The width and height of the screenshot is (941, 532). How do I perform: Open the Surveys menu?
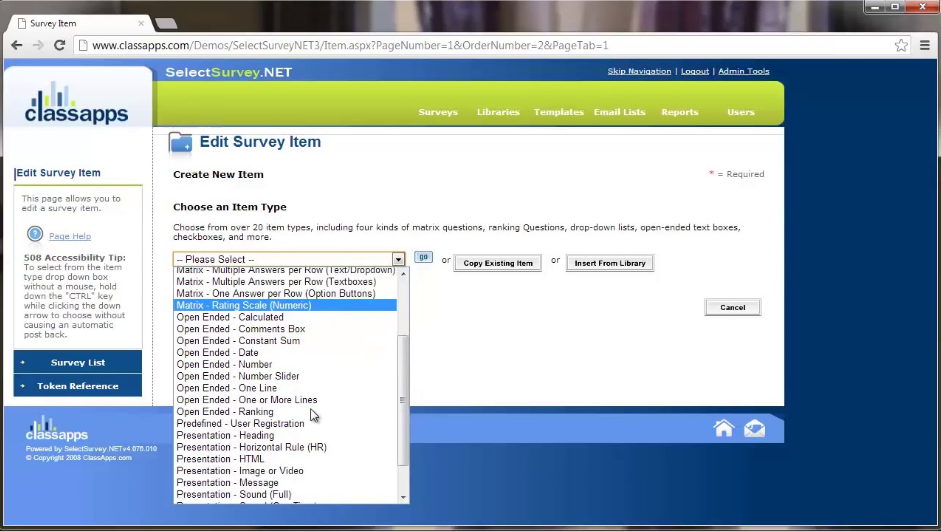pos(438,112)
